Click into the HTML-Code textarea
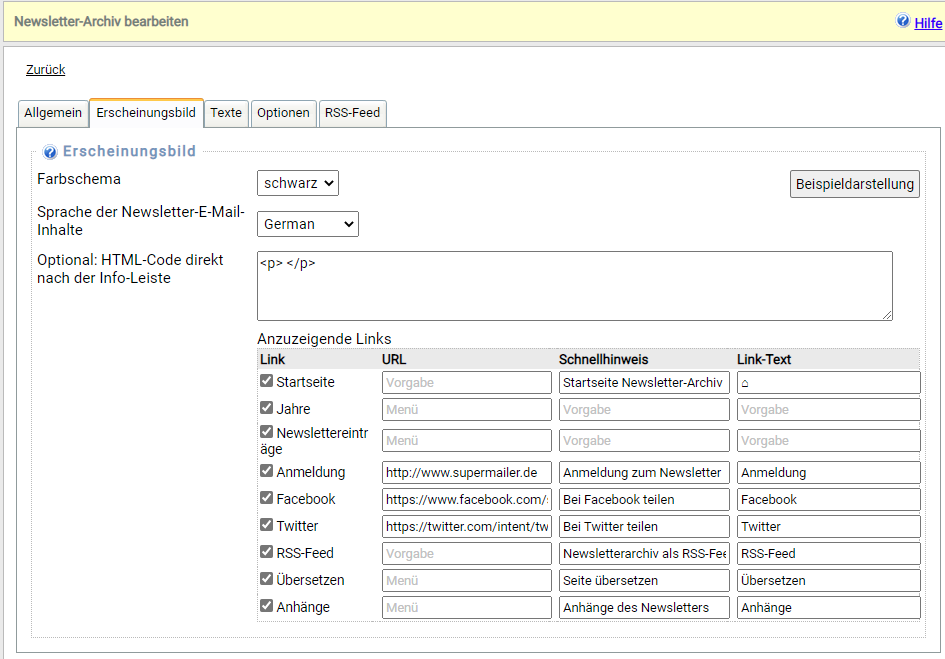The height and width of the screenshot is (659, 945). (x=574, y=286)
